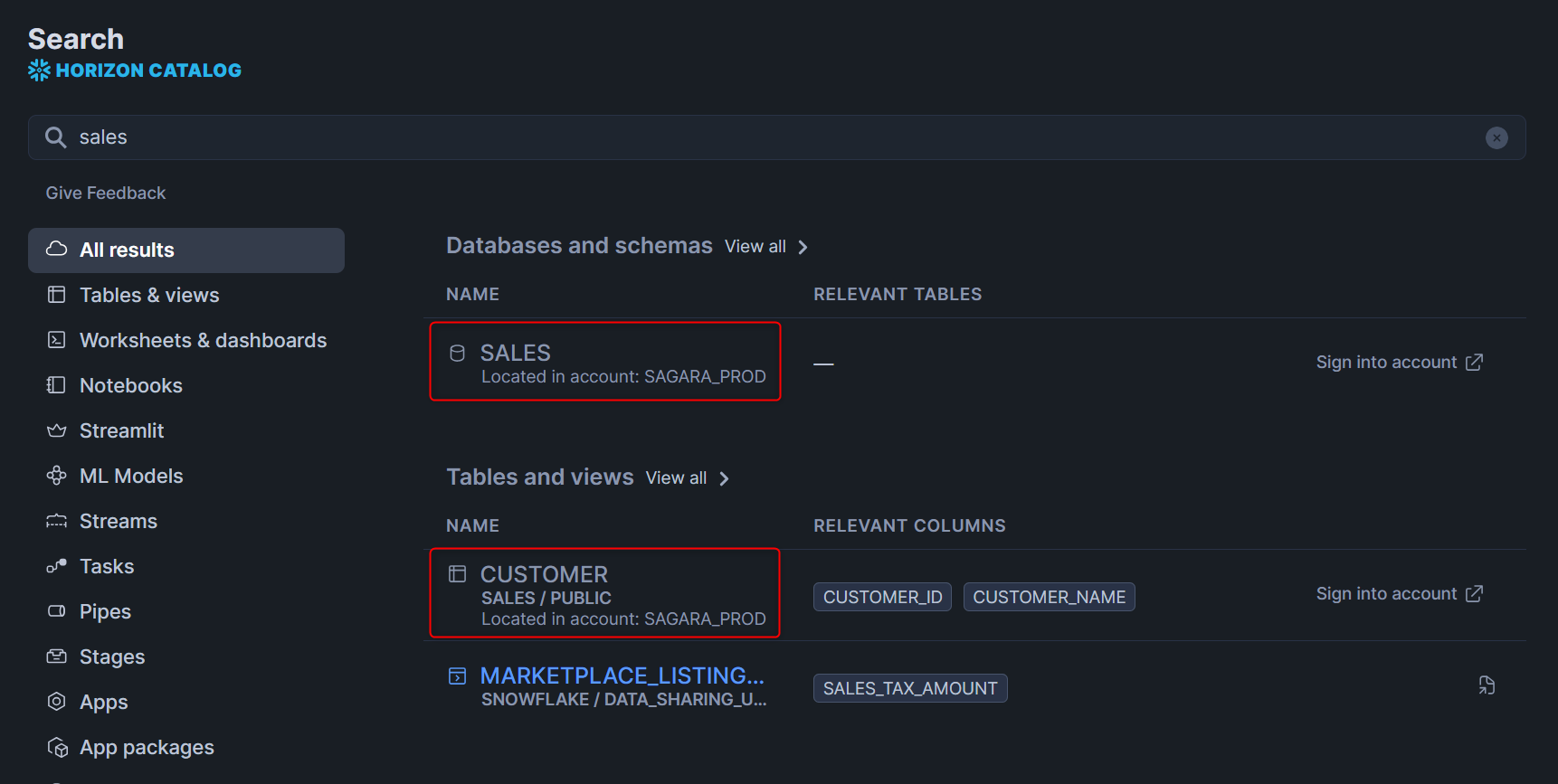Image resolution: width=1558 pixels, height=784 pixels.
Task: Show the Apps filter results
Action: (103, 703)
